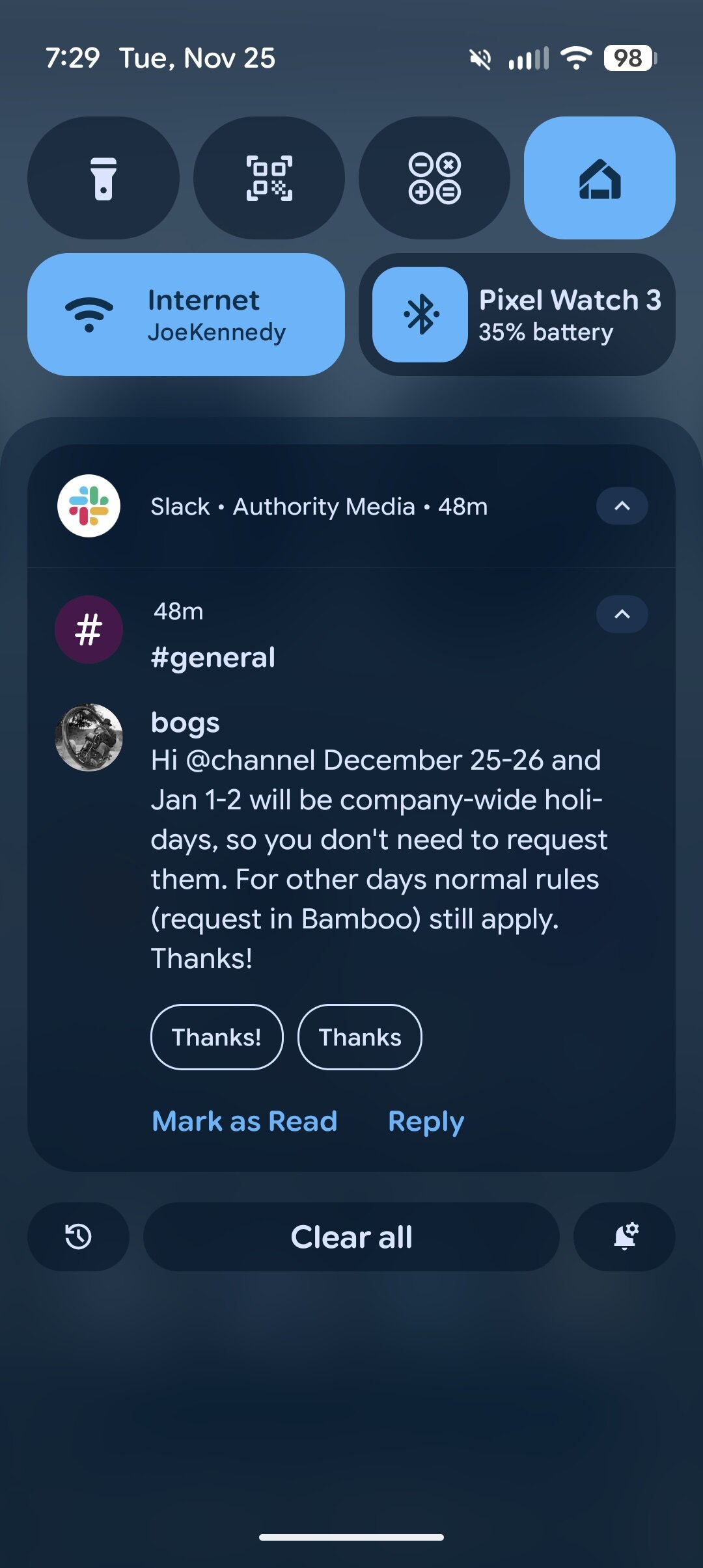Tap Clear all notifications

(351, 1236)
